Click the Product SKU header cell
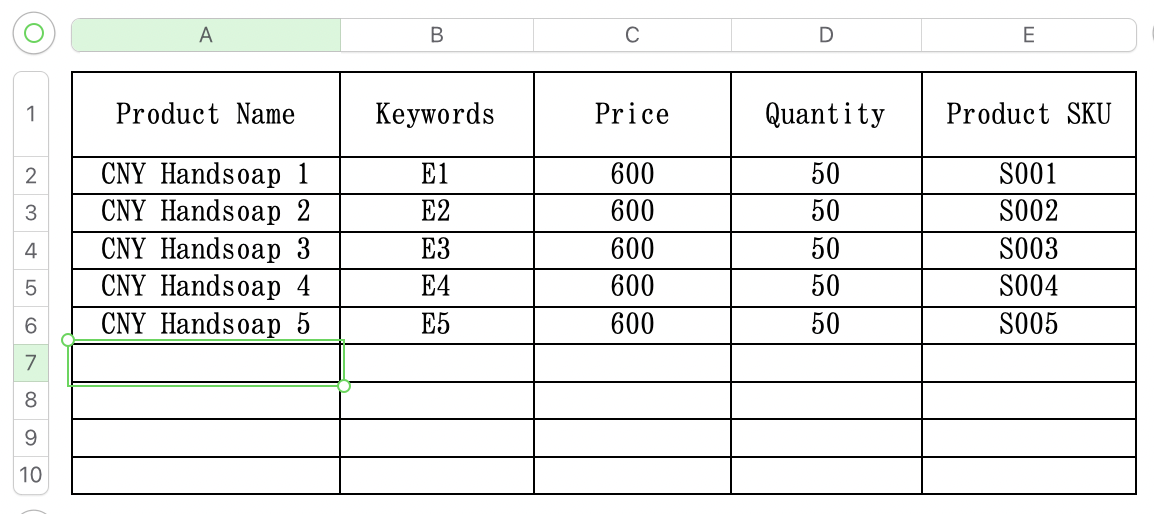 click(1029, 114)
